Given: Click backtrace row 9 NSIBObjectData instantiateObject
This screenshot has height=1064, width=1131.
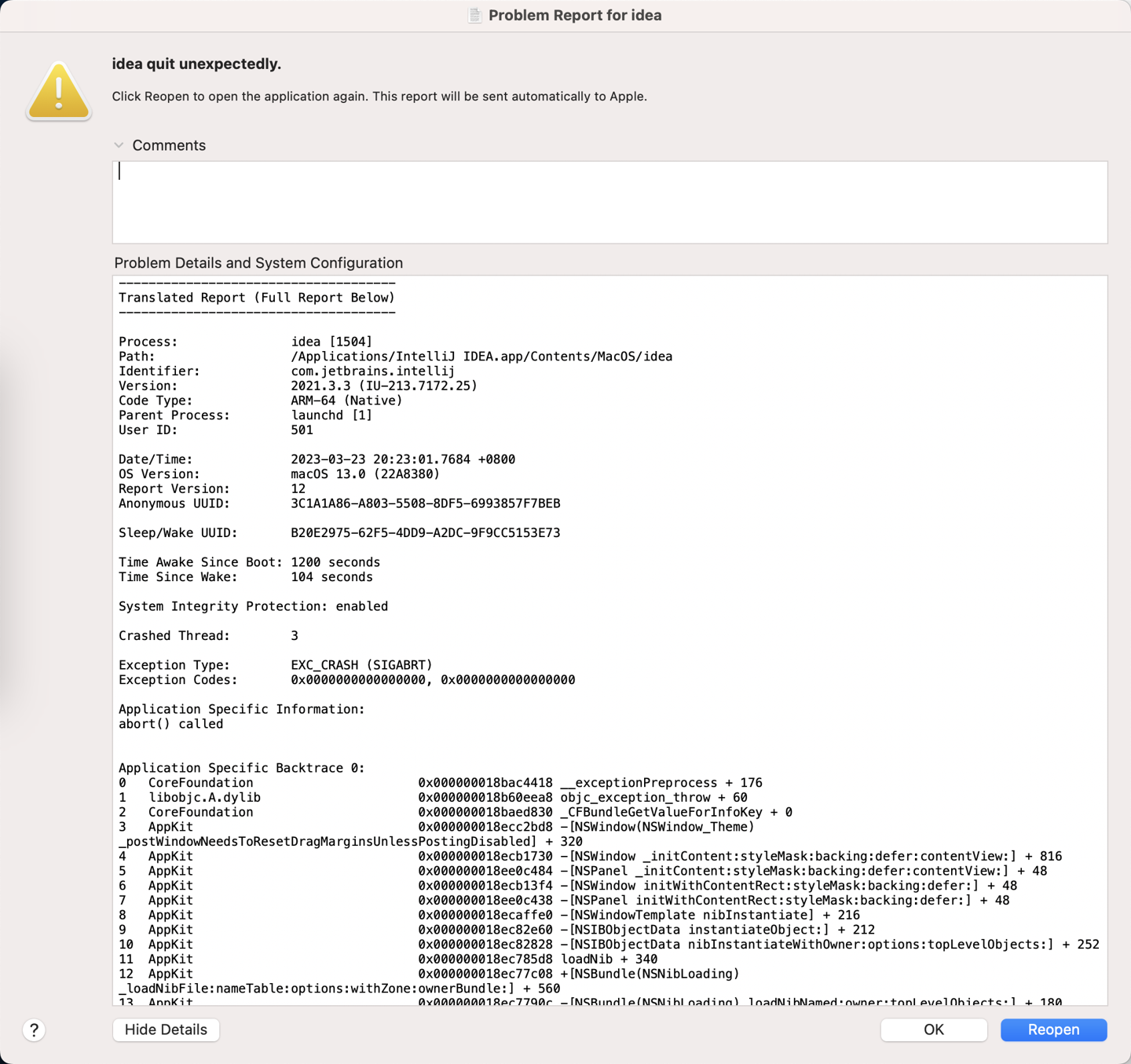Looking at the screenshot, I should pyautogui.click(x=496, y=930).
